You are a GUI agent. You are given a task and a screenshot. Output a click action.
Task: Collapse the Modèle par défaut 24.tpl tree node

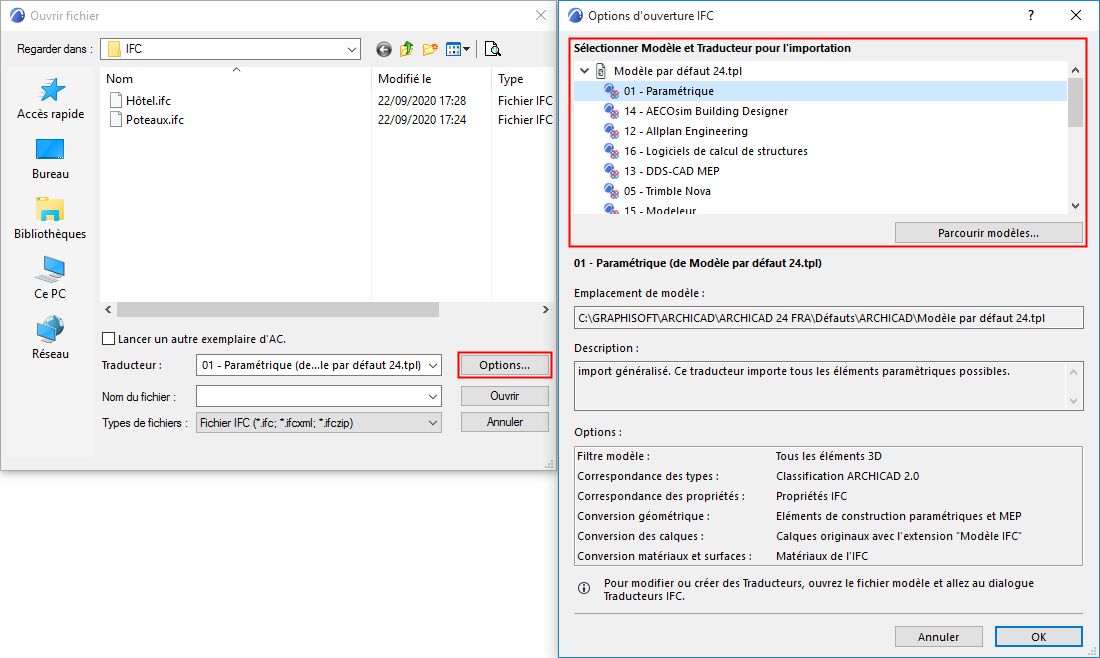click(584, 71)
